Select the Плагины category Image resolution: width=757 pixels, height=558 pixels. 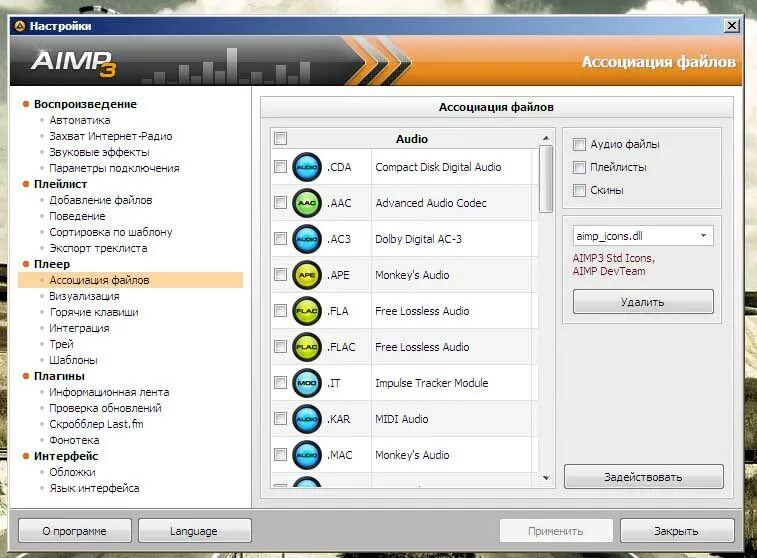(59, 376)
